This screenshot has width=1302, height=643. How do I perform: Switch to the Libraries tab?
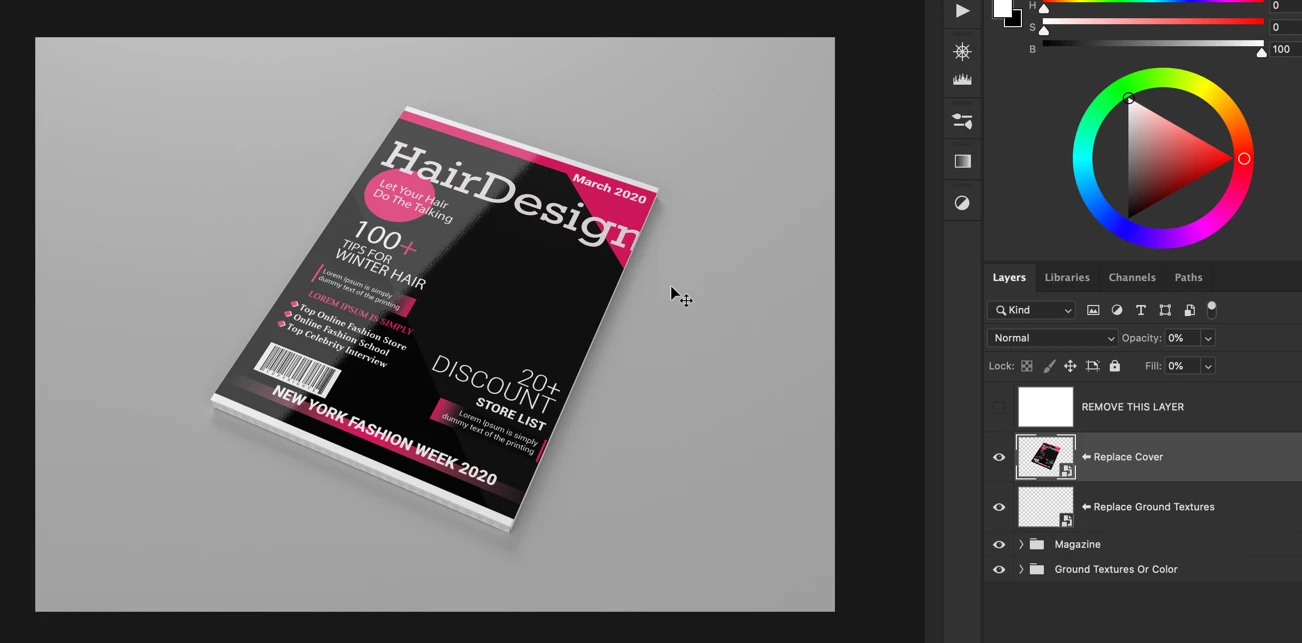pyautogui.click(x=1067, y=277)
